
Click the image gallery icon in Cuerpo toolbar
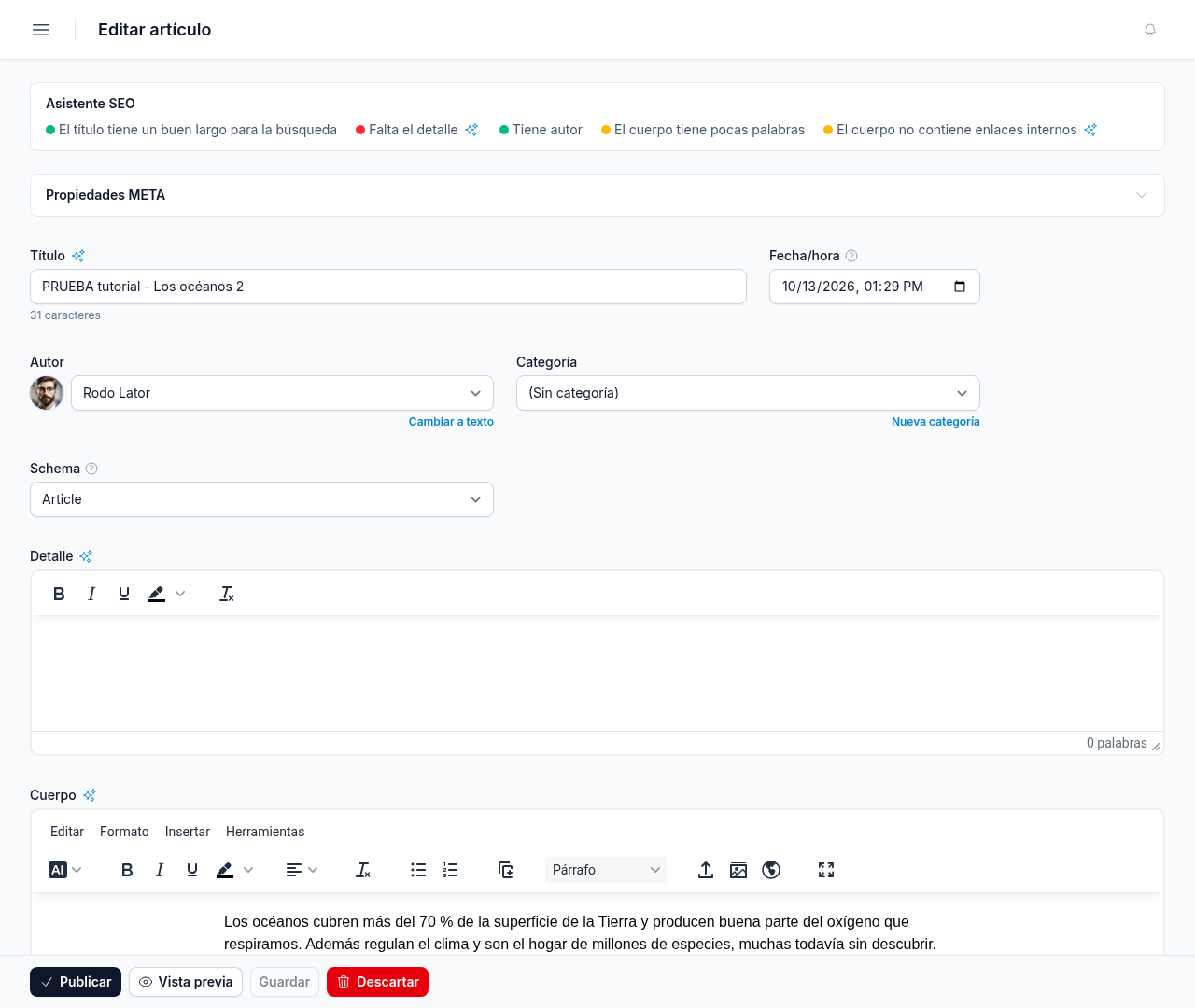click(x=738, y=870)
